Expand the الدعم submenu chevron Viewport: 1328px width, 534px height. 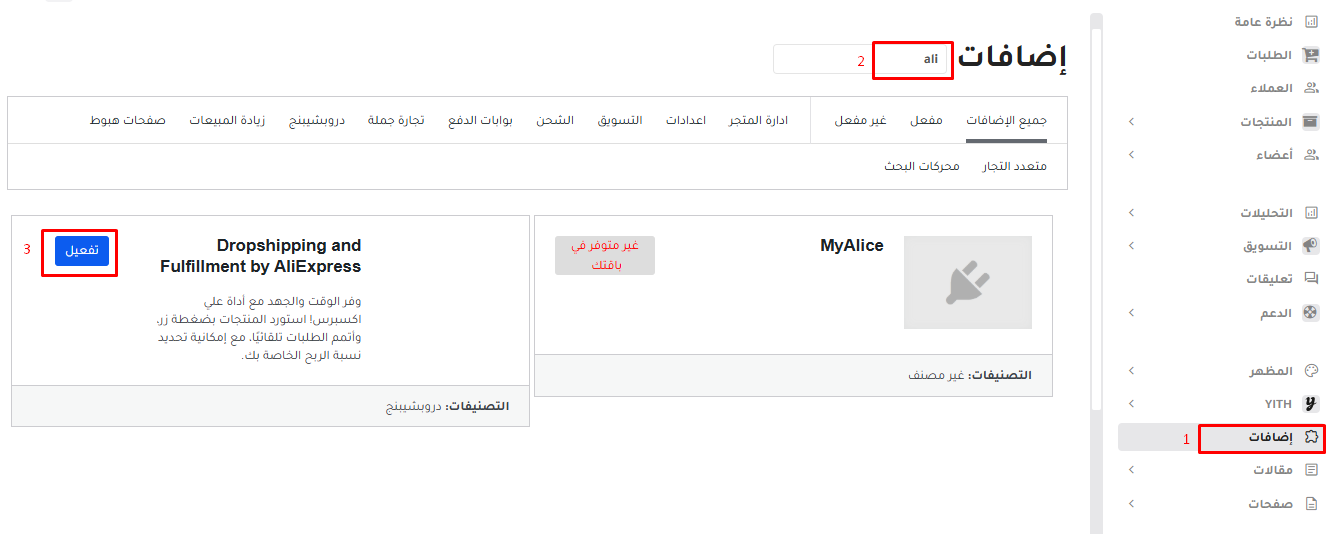click(x=1131, y=312)
